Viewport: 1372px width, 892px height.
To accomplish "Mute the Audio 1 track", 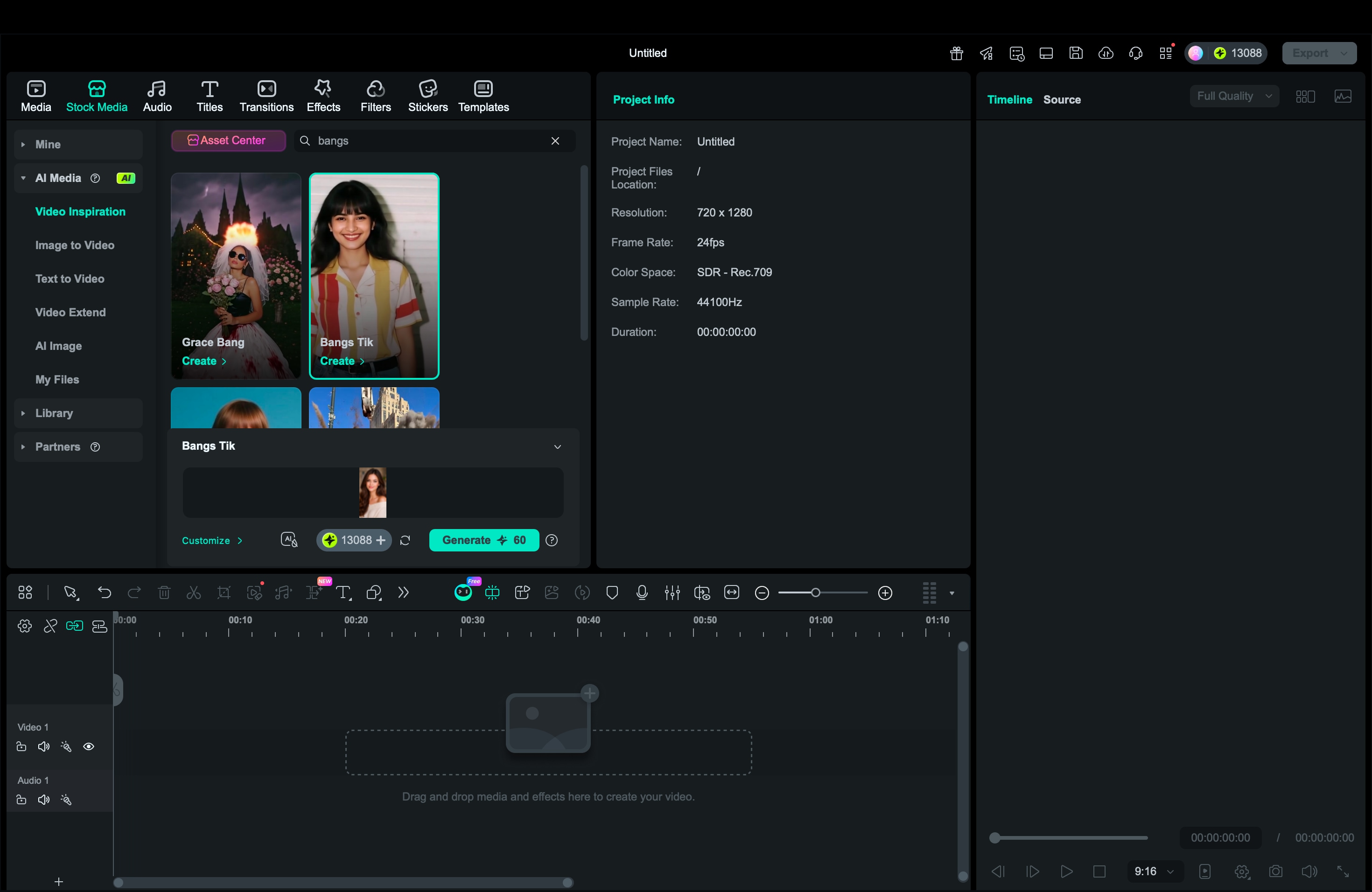I will click(44, 800).
